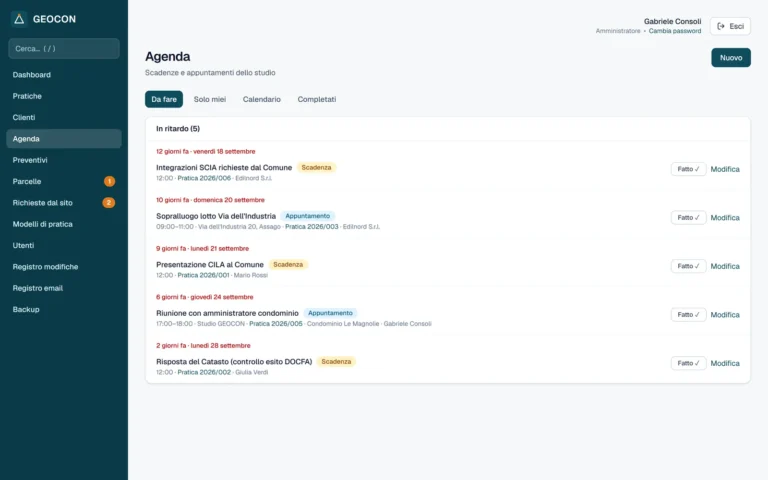Image resolution: width=768 pixels, height=480 pixels.
Task: Open the Utenti page
Action: tap(64, 245)
